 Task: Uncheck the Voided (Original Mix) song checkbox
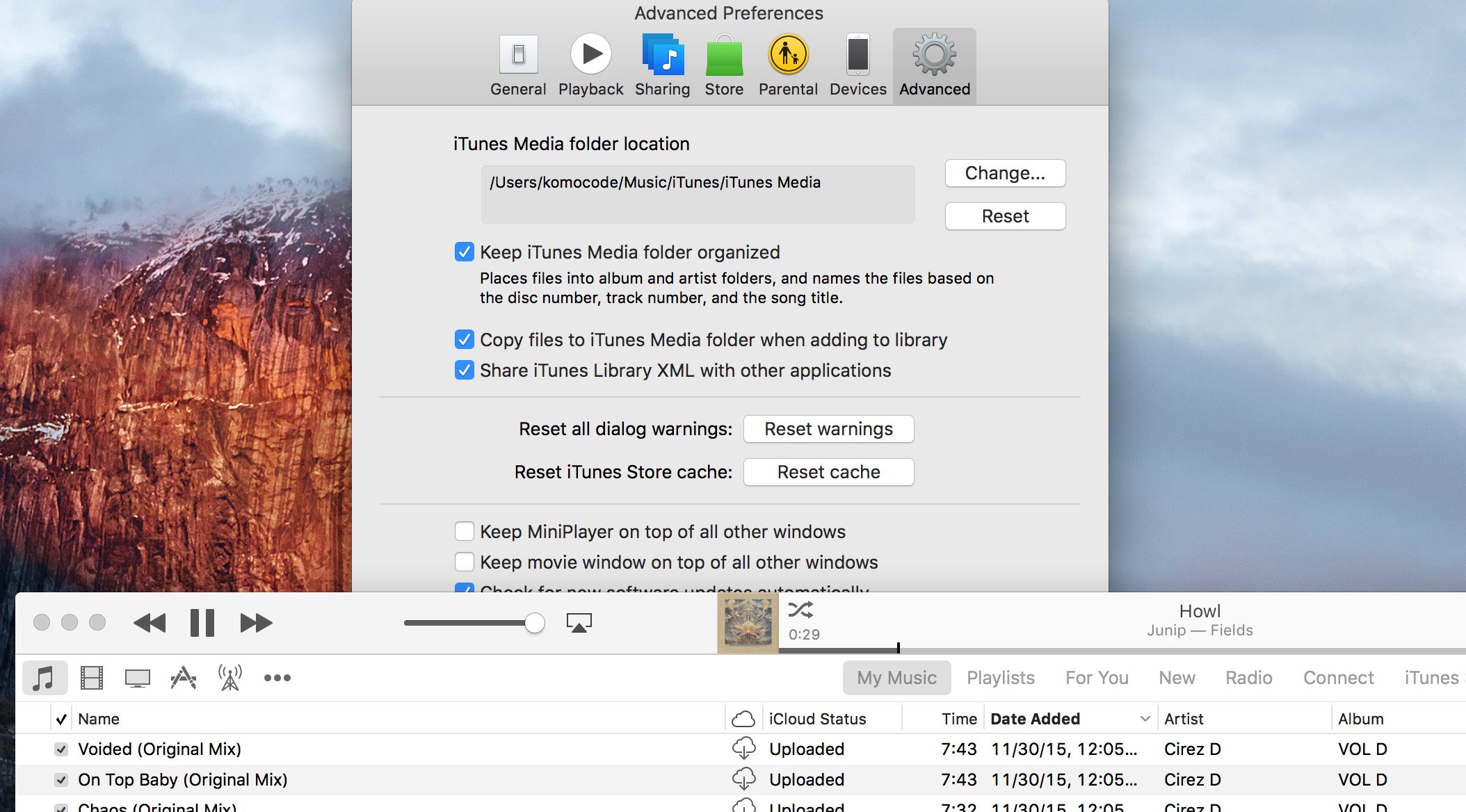[x=61, y=749]
